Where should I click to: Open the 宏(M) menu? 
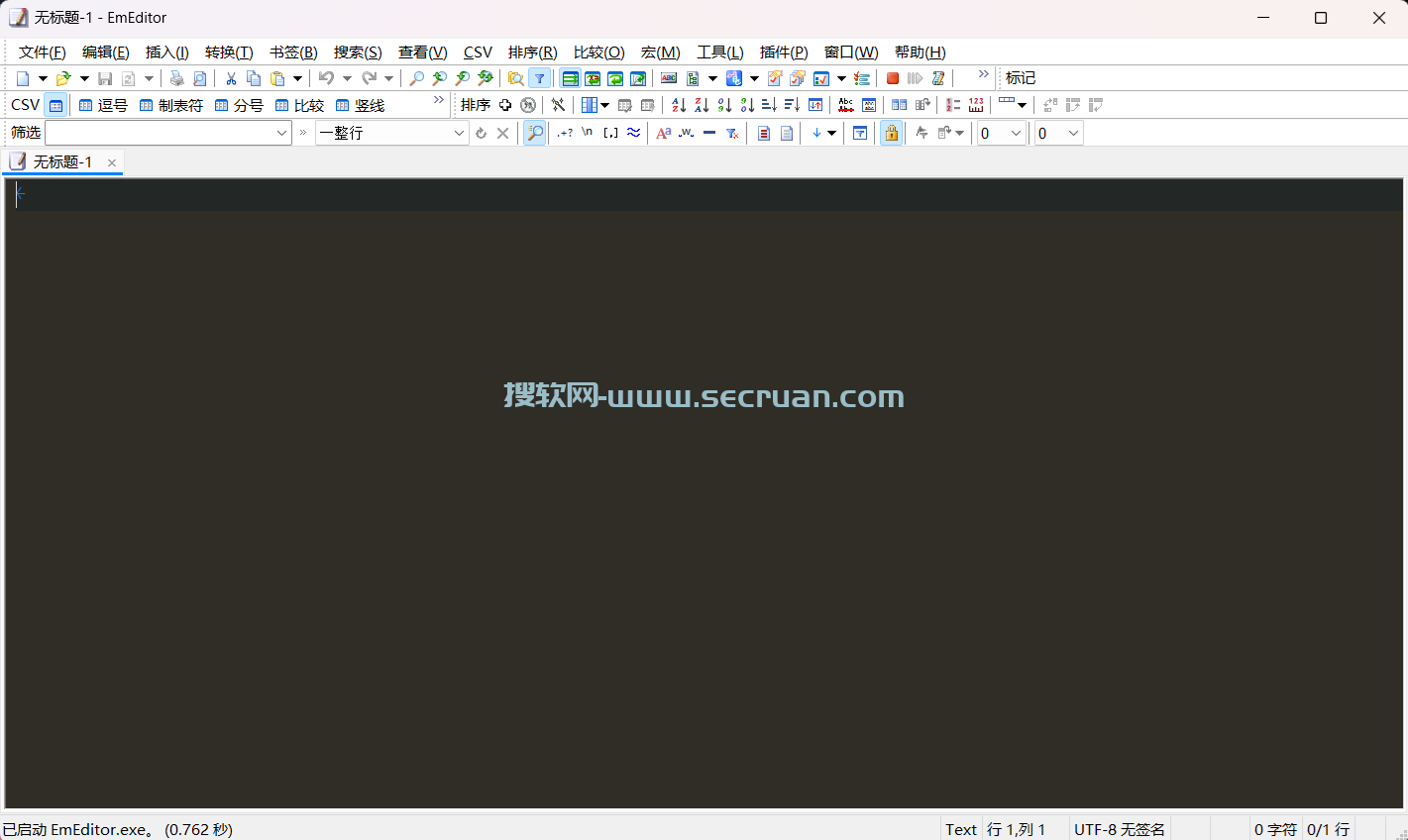click(x=660, y=52)
